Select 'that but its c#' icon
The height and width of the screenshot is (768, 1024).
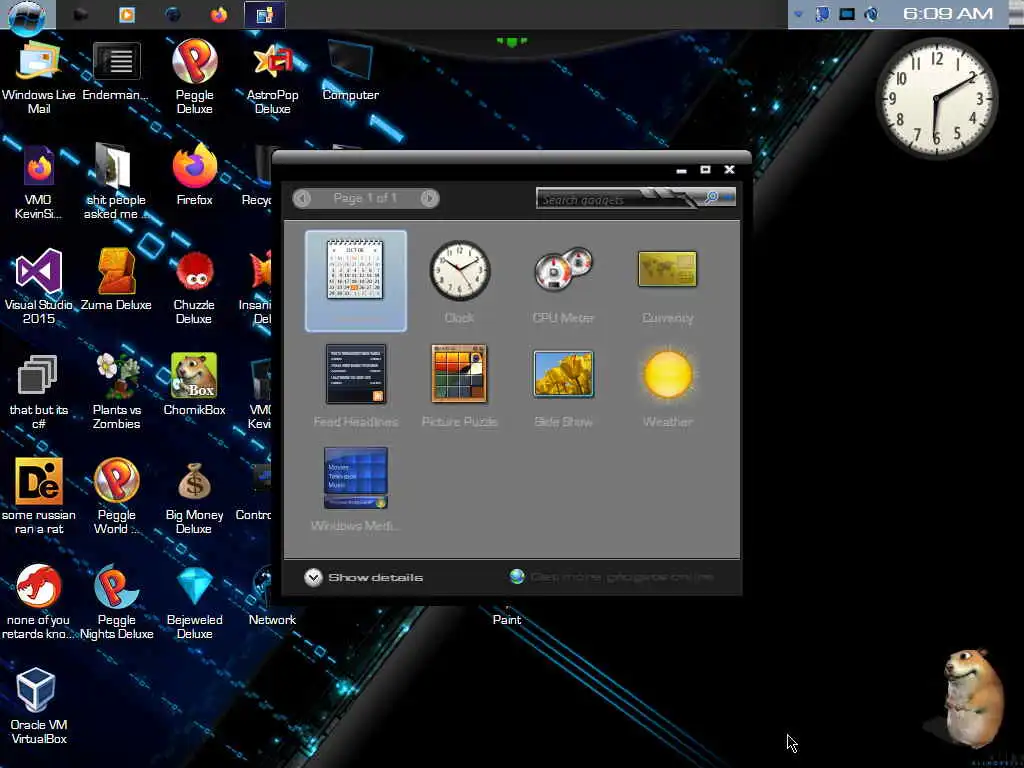point(39,392)
